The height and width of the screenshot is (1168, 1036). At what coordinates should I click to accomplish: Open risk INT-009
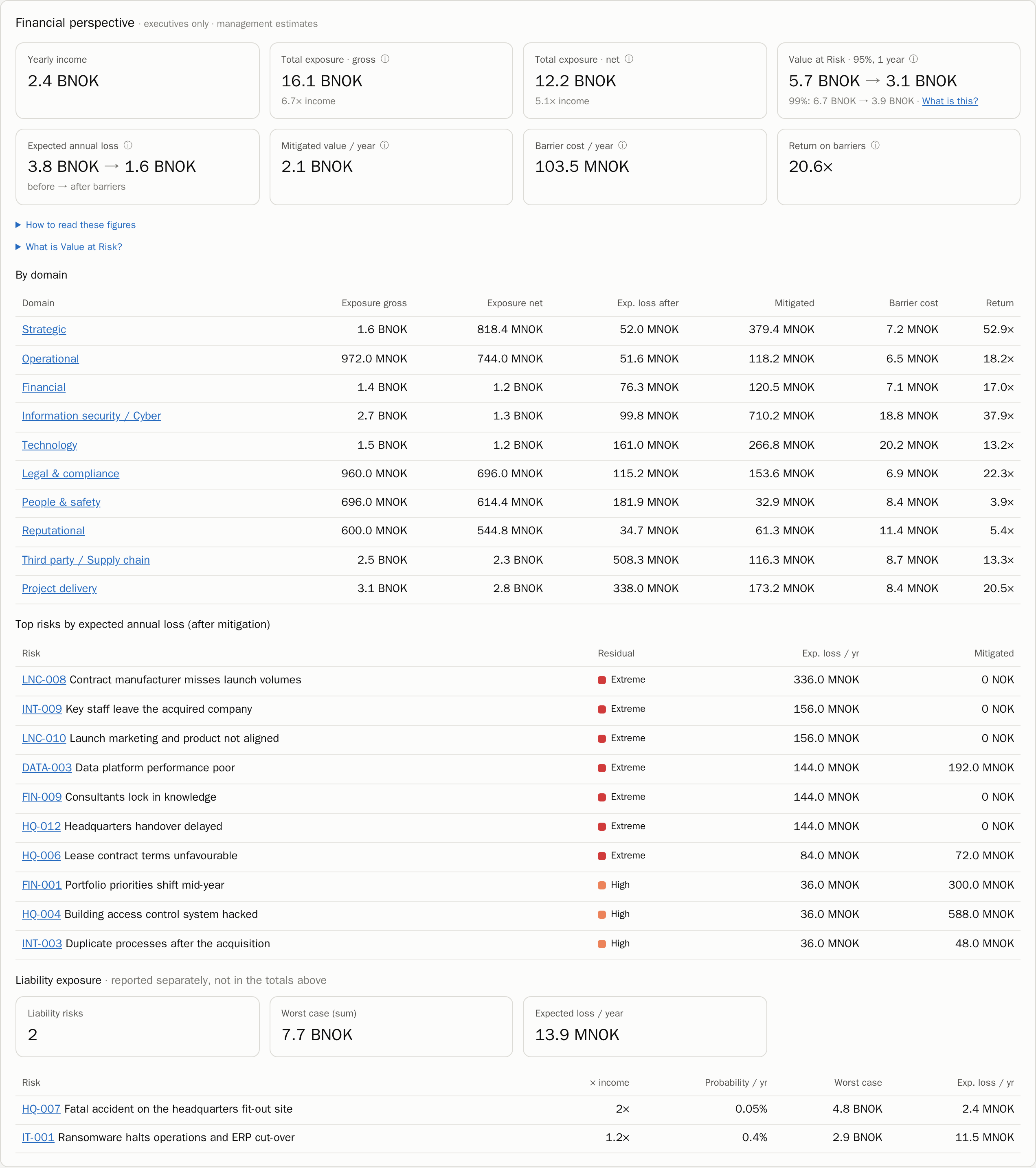[x=42, y=709]
